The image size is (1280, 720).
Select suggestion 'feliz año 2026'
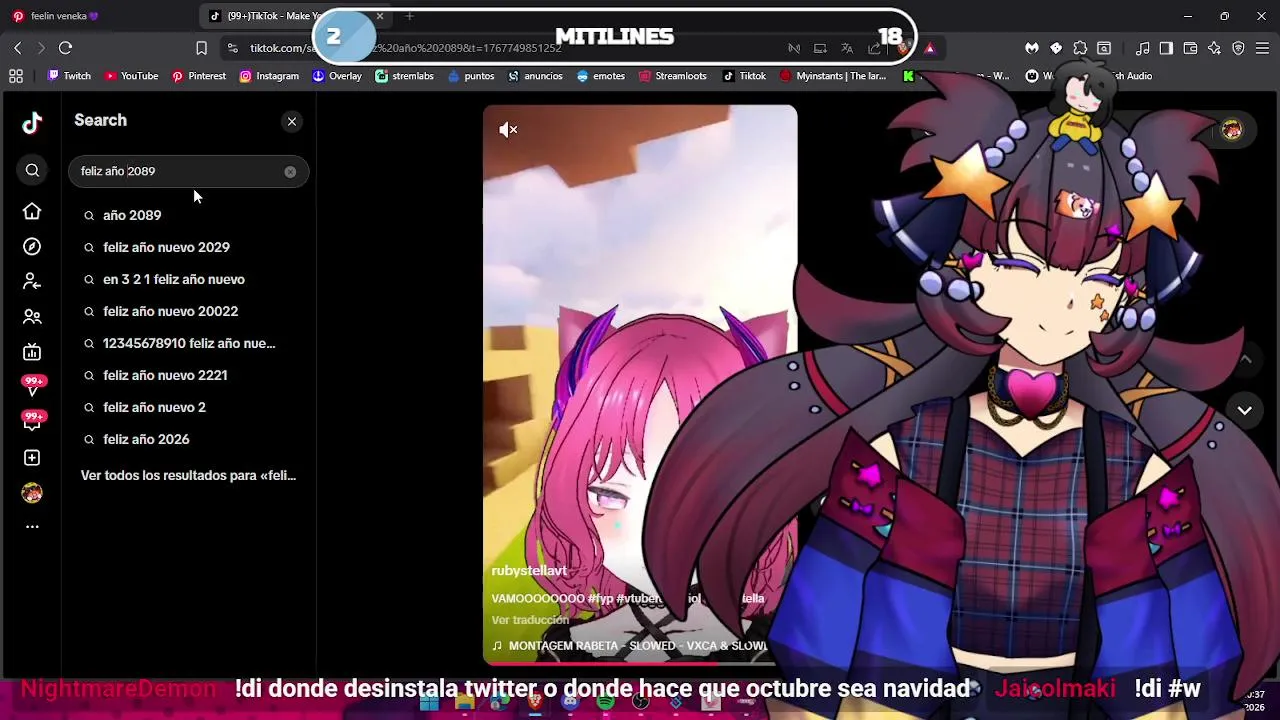[x=146, y=439]
